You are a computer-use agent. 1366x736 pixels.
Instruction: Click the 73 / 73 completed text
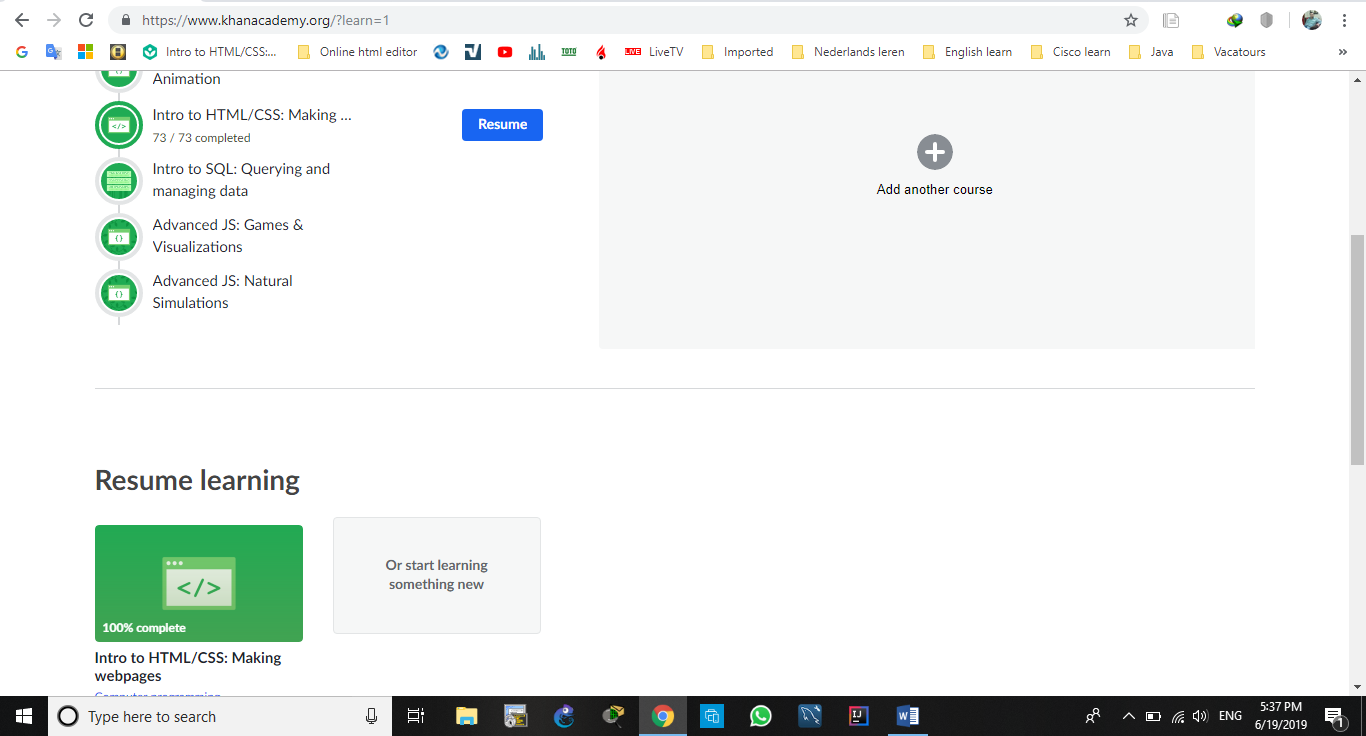tap(202, 138)
